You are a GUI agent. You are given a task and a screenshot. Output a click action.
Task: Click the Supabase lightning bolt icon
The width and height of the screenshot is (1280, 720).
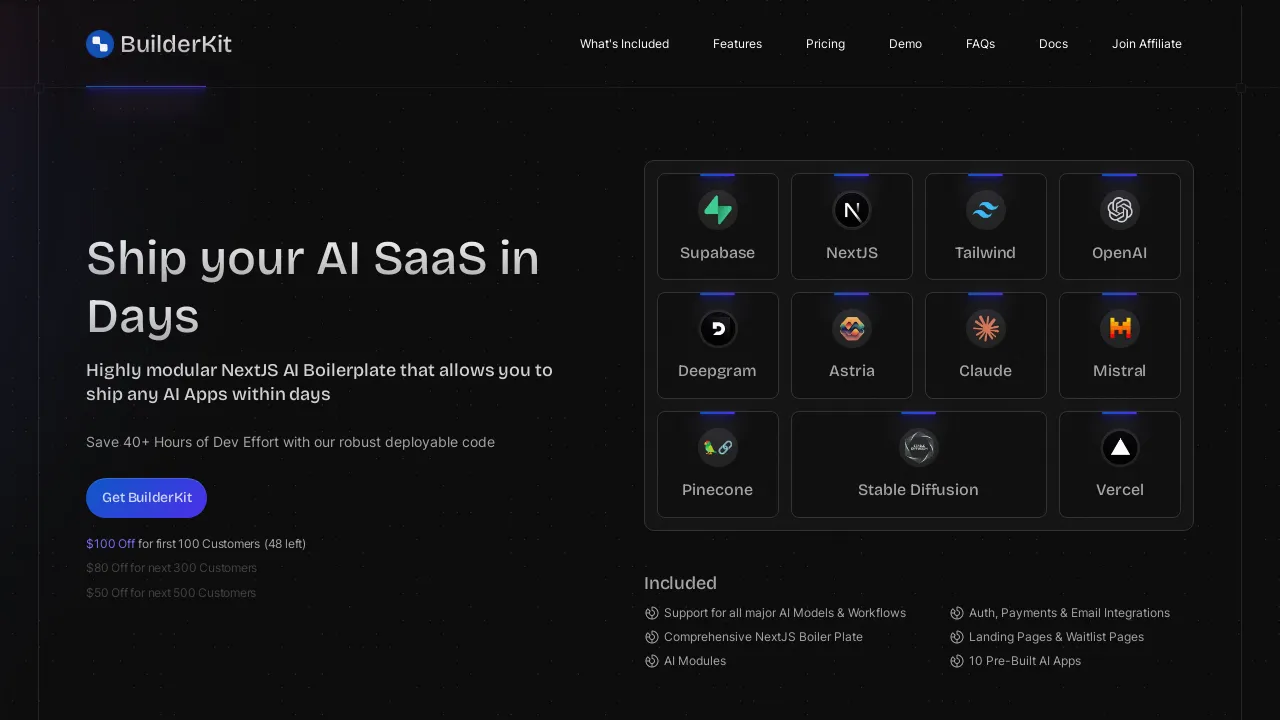(718, 210)
